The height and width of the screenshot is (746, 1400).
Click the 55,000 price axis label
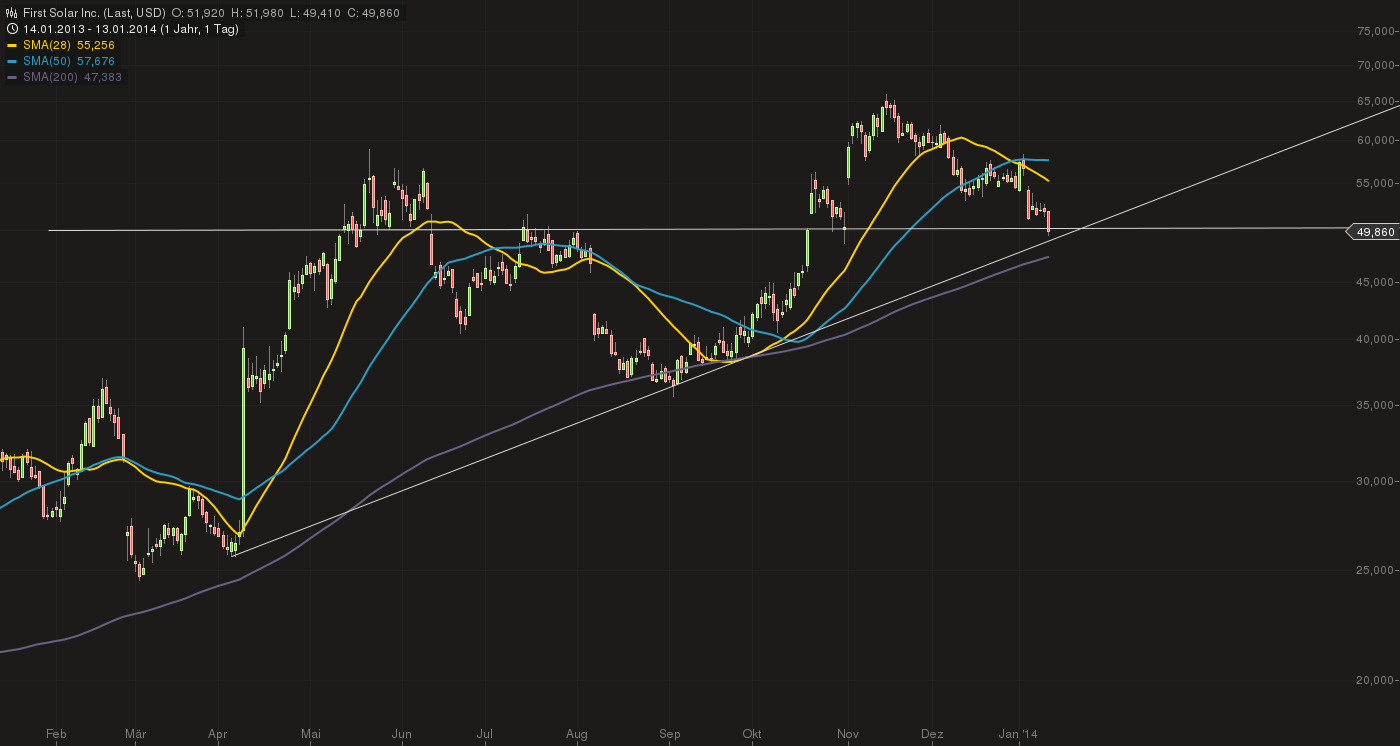coord(1376,183)
